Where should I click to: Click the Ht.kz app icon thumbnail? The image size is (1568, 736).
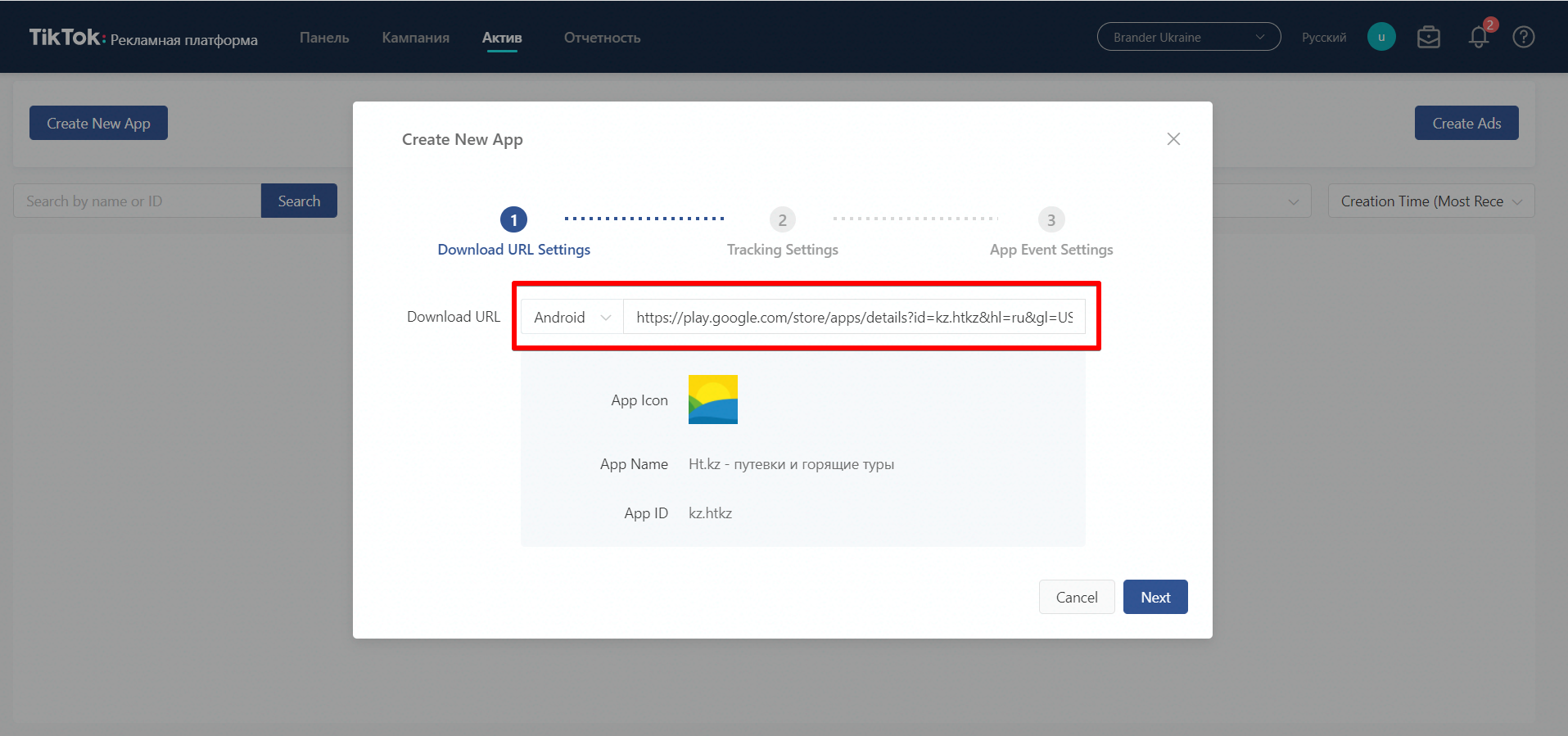point(712,400)
